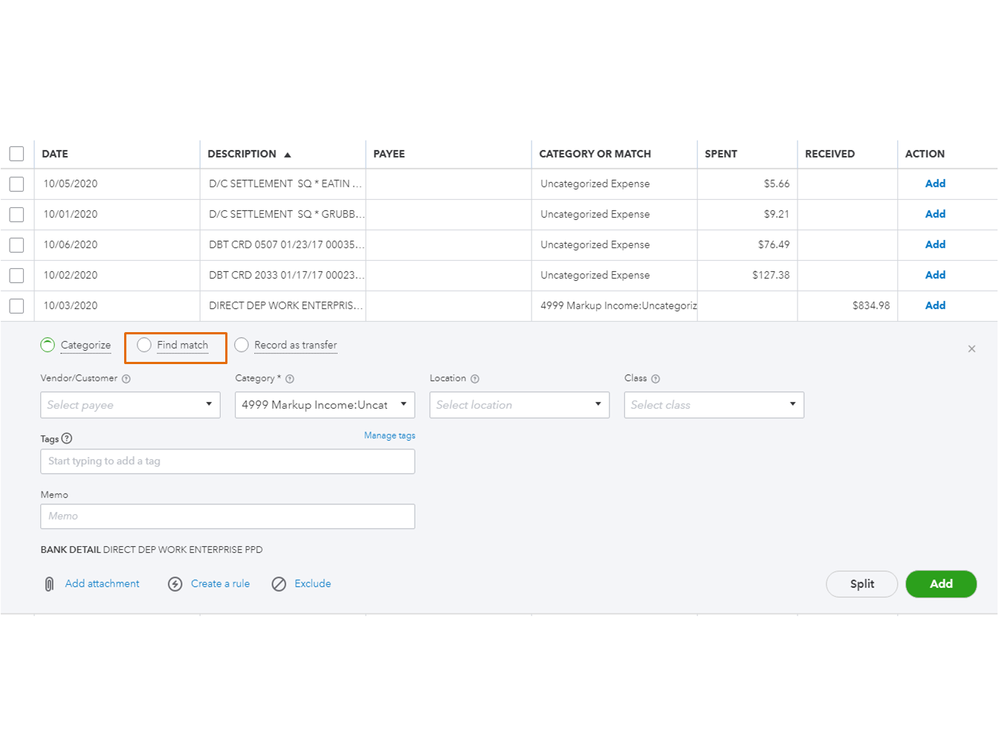Click the green Add button
The height and width of the screenshot is (749, 999).
coord(940,584)
